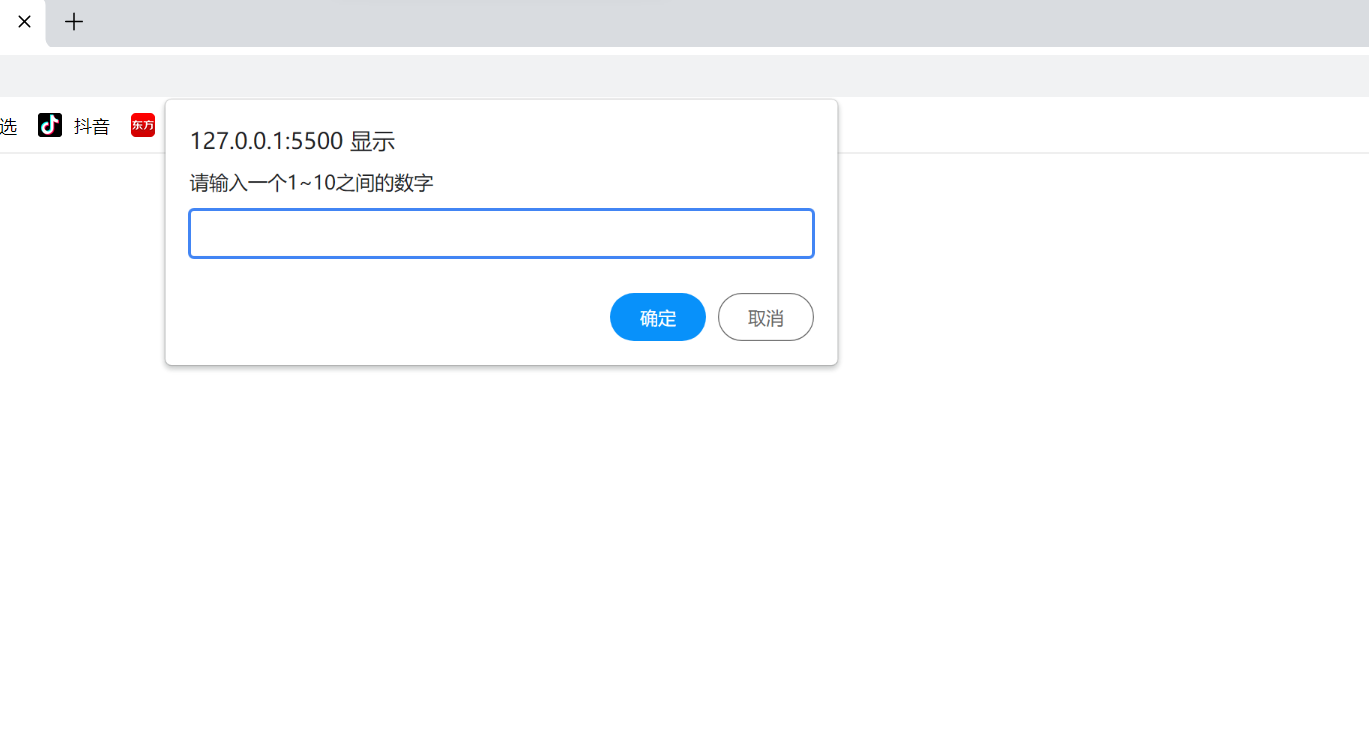Screen dimensions: 1369x742
Task: Click the 显示 word in the dialog header
Action: click(372, 141)
